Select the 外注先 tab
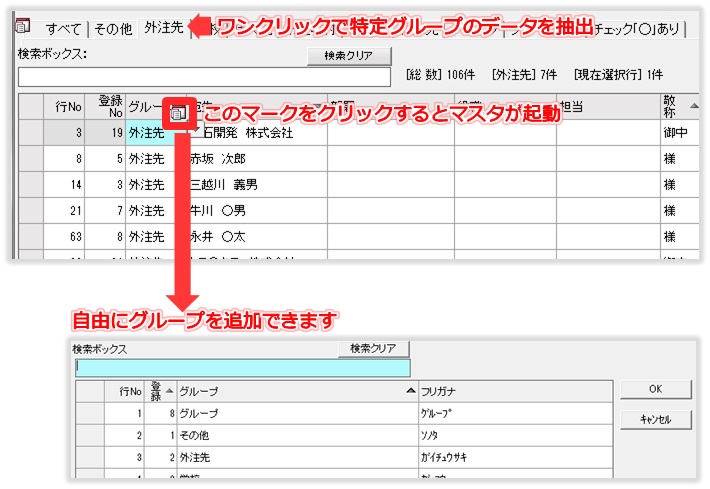 [163, 29]
